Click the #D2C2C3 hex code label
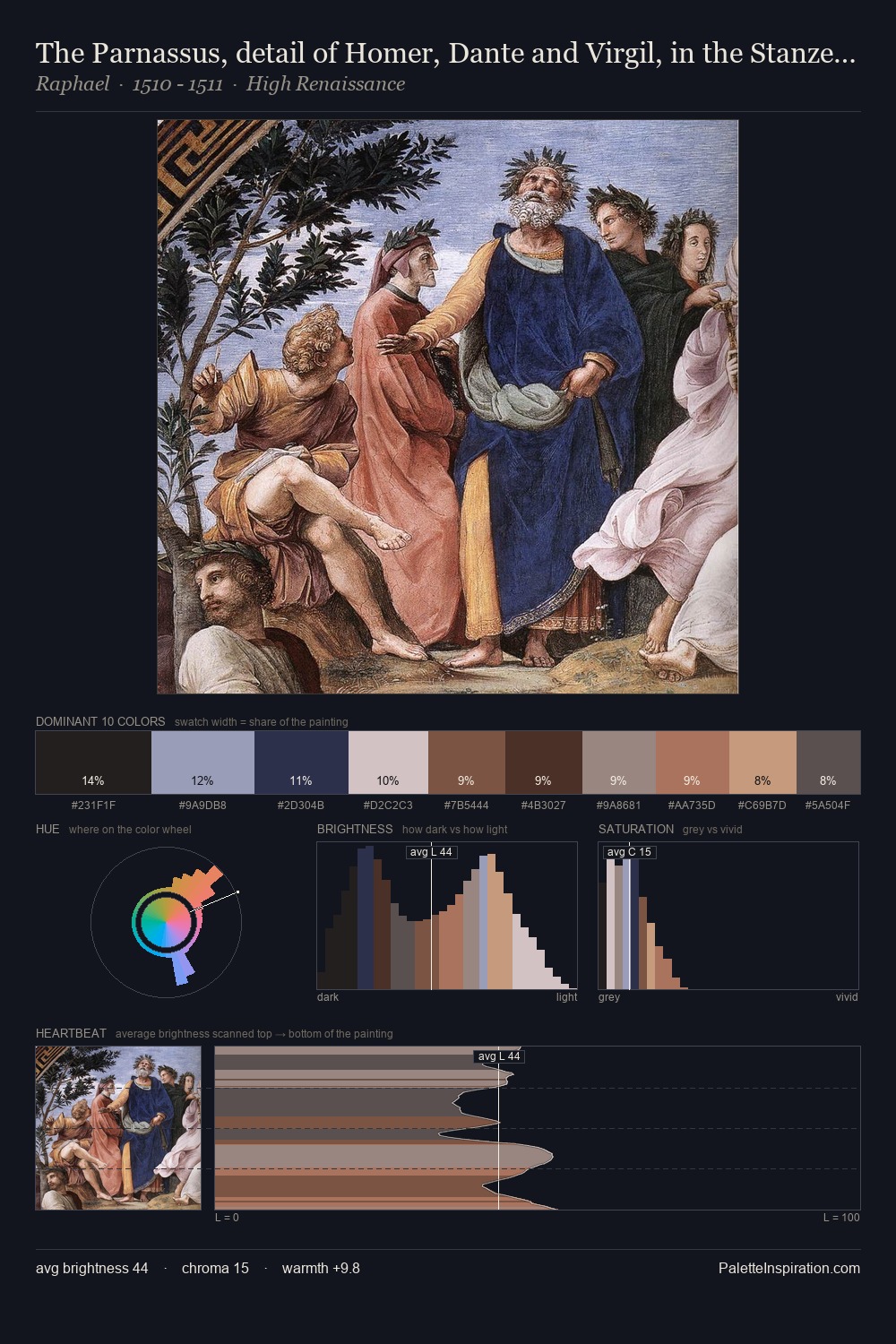 click(x=388, y=805)
